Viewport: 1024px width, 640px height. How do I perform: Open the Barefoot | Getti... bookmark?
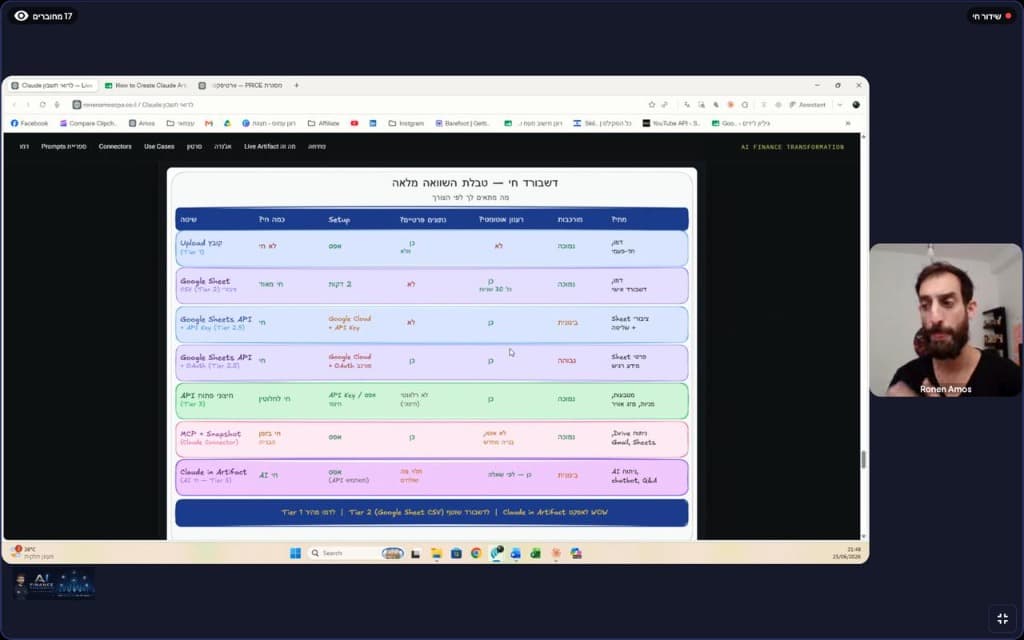(x=462, y=123)
